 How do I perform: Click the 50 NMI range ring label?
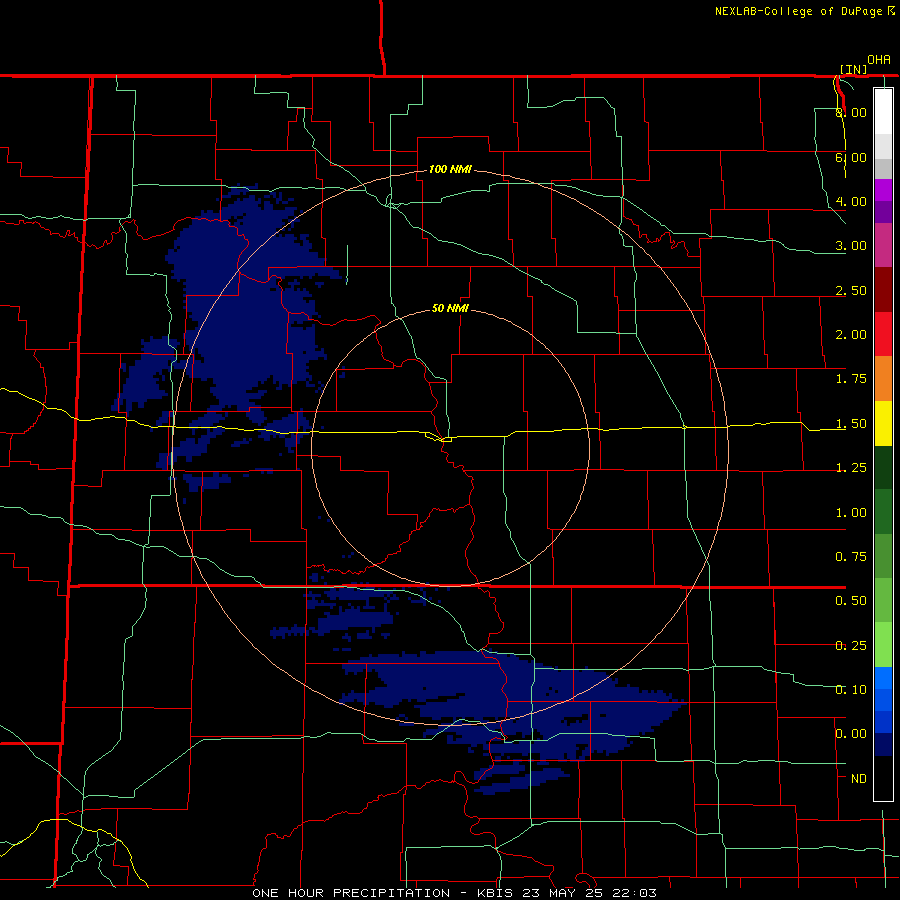tap(450, 308)
